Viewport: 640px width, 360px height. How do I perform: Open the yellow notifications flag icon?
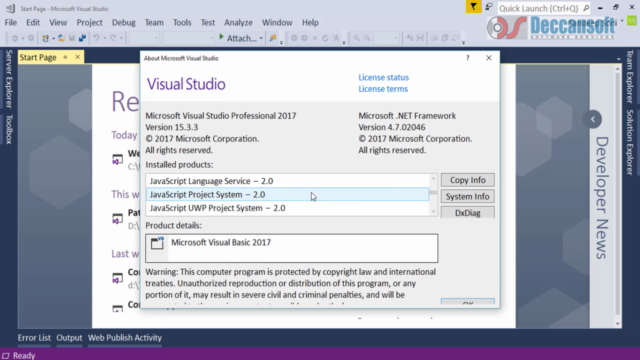[x=473, y=7]
